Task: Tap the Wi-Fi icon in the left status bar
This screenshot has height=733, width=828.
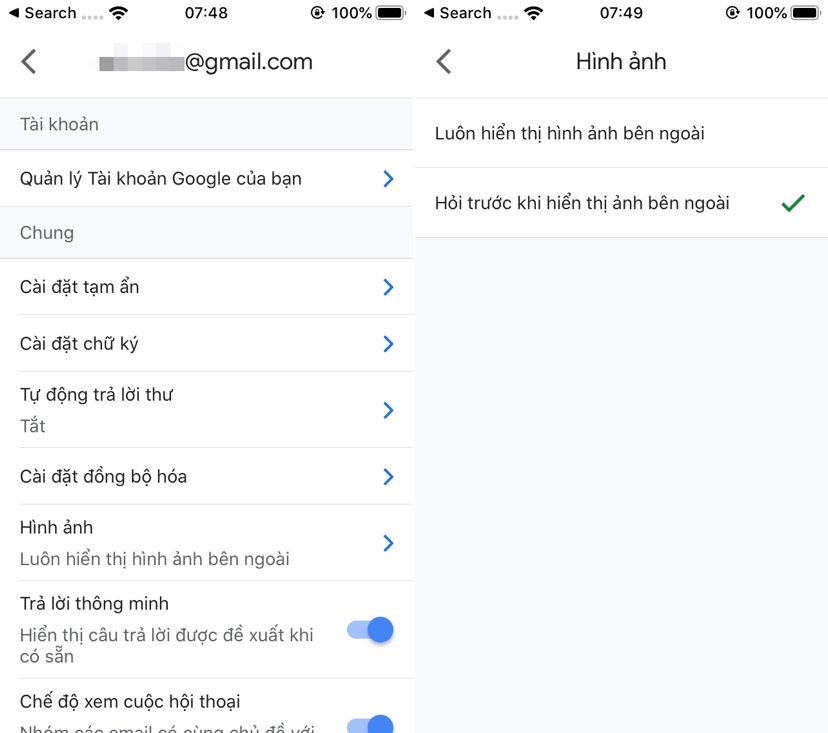Action: pos(119,13)
